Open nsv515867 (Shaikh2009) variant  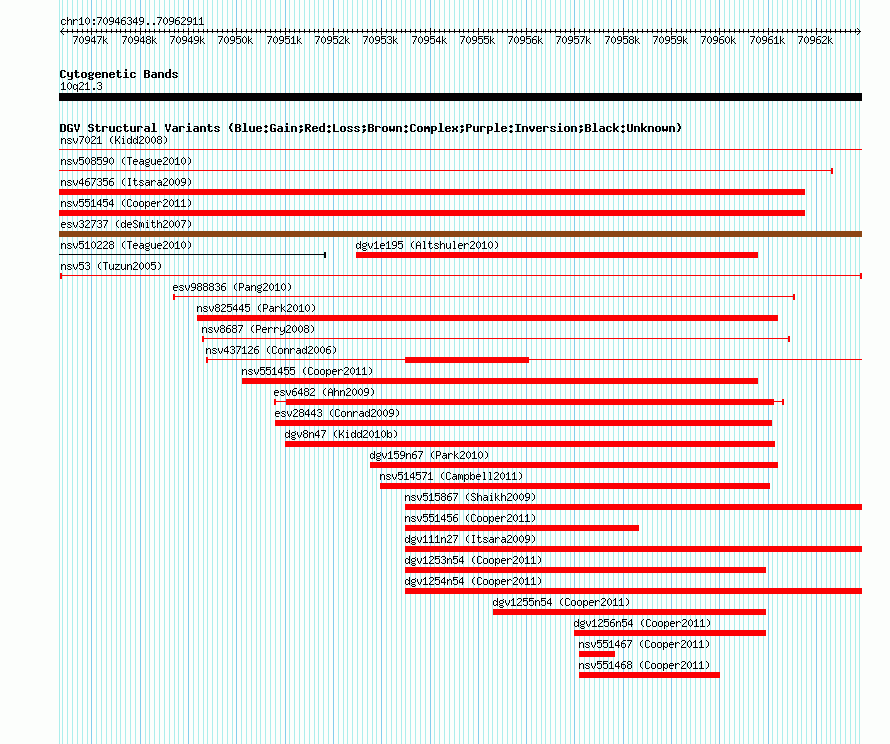(470, 497)
